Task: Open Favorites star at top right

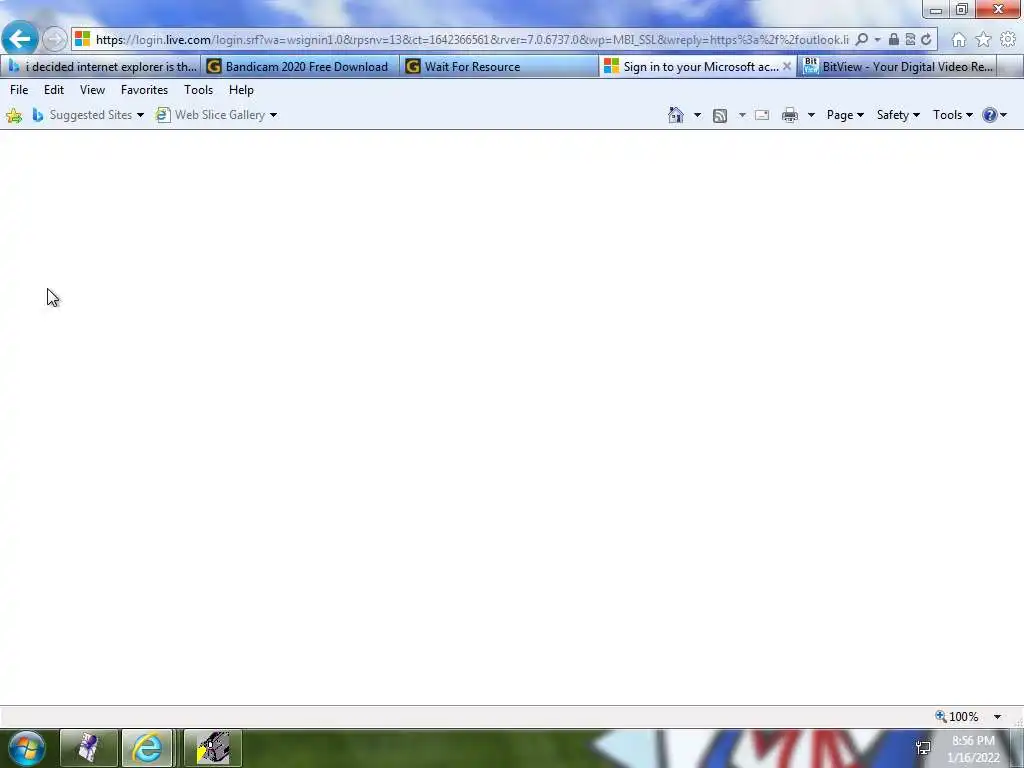Action: 984,40
